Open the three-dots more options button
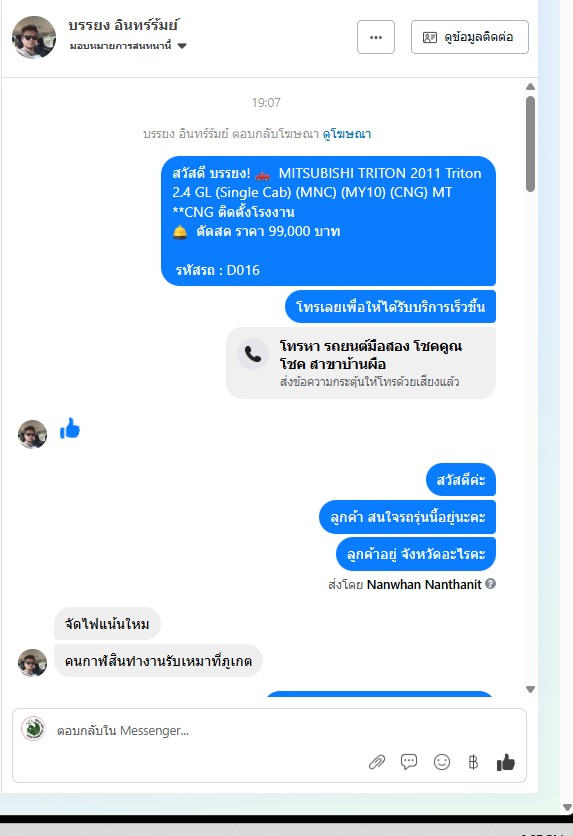The image size is (573, 836). 376,37
